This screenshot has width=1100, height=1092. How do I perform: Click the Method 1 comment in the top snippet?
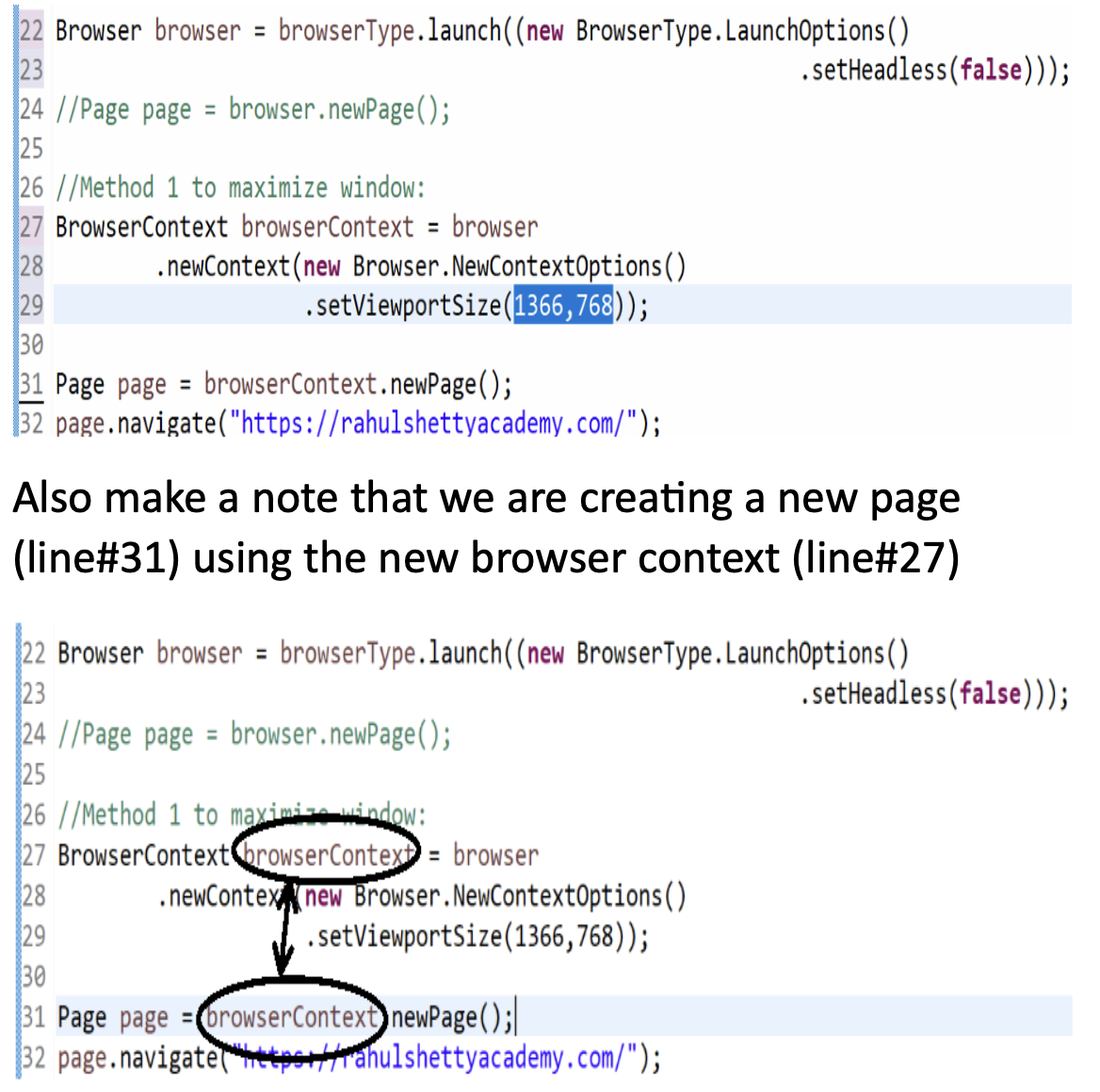pos(240,188)
